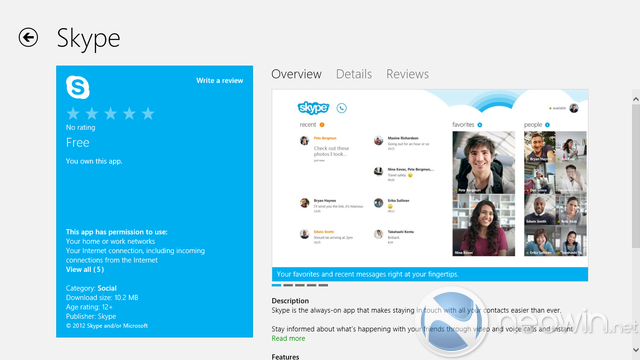Select the fifth rating star

coord(148,113)
